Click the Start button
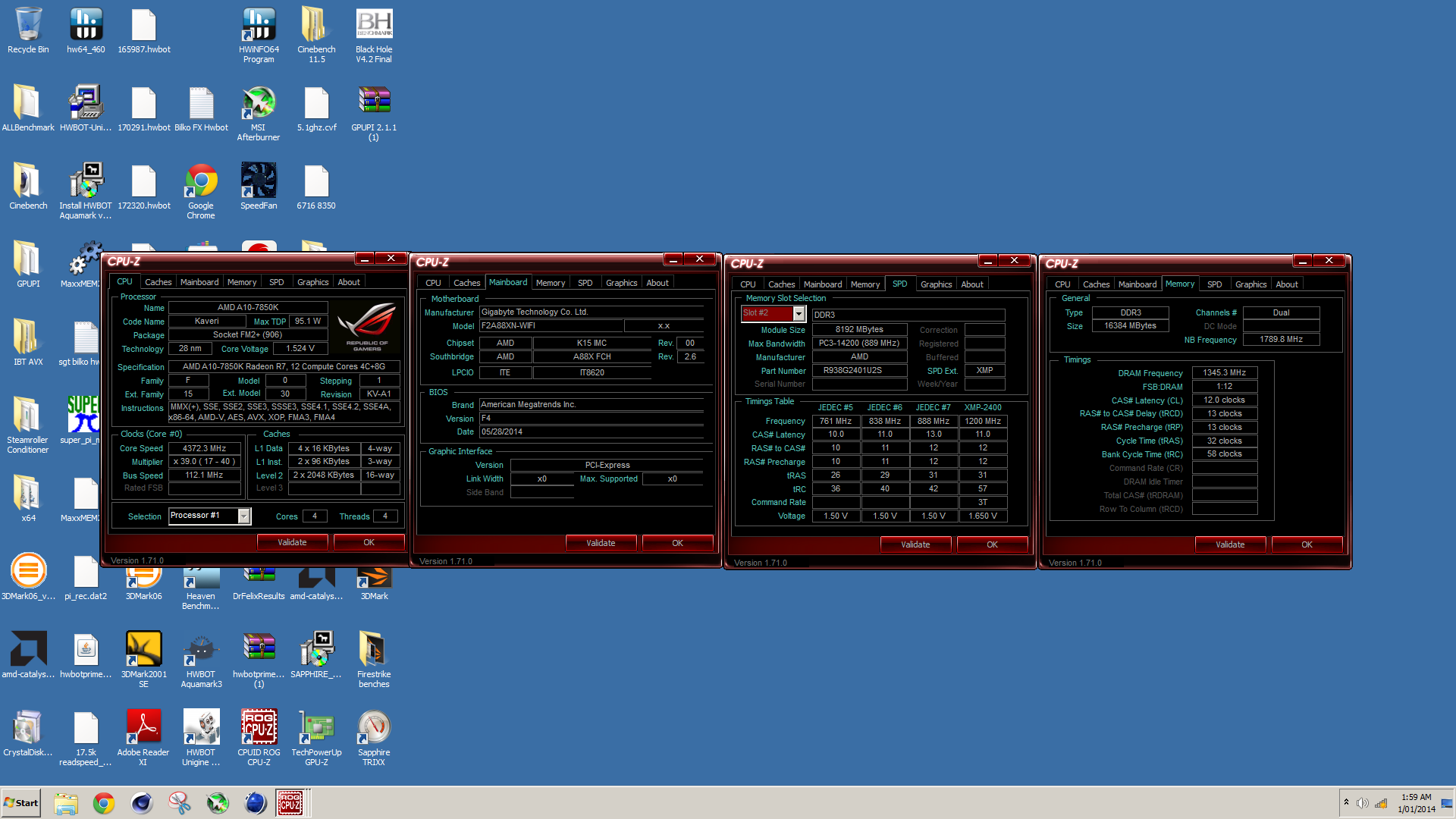The height and width of the screenshot is (819, 1456). click(x=21, y=802)
